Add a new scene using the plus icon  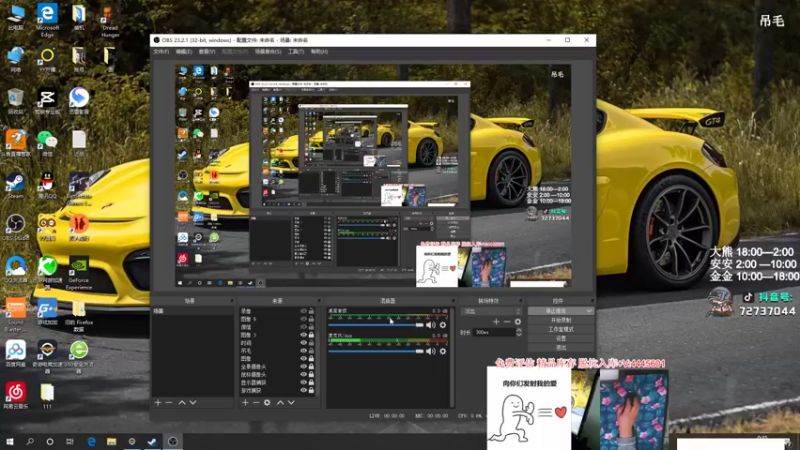(157, 402)
